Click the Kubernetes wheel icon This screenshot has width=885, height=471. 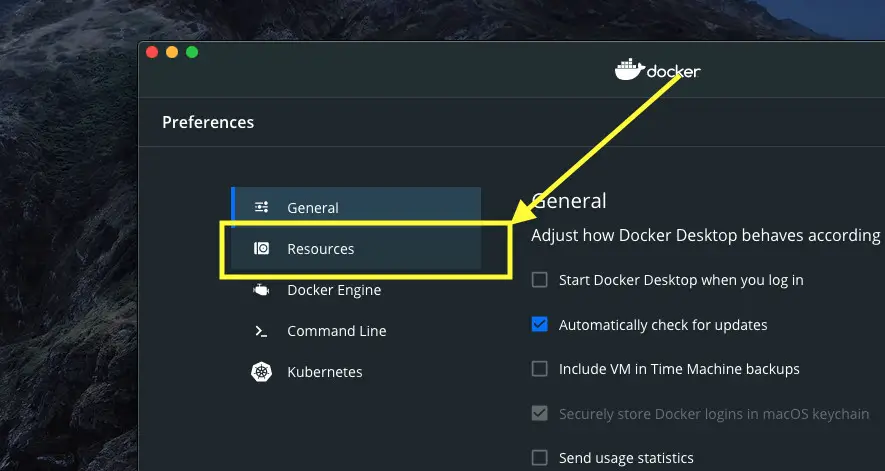(261, 372)
